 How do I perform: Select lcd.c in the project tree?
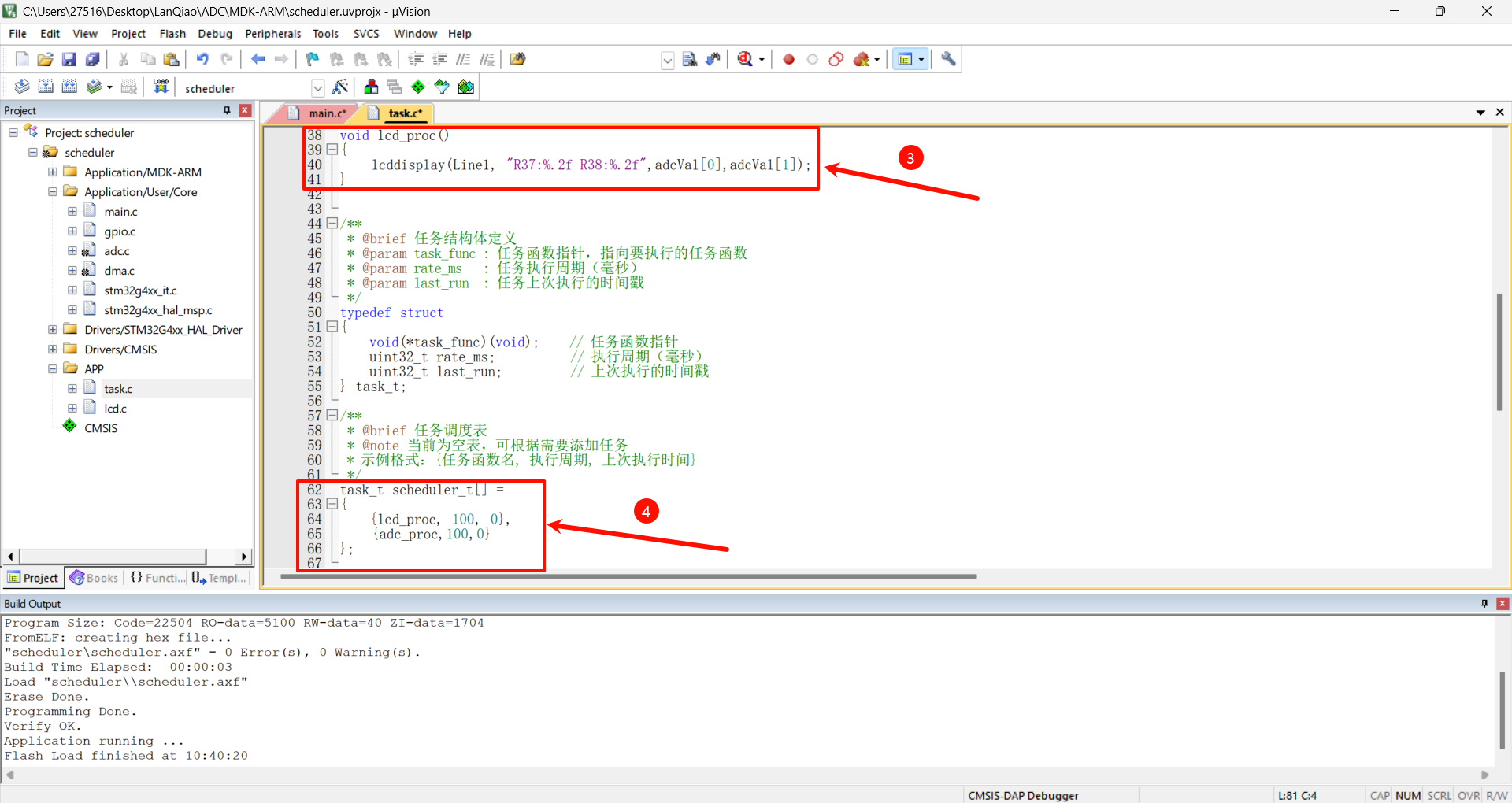click(x=115, y=409)
